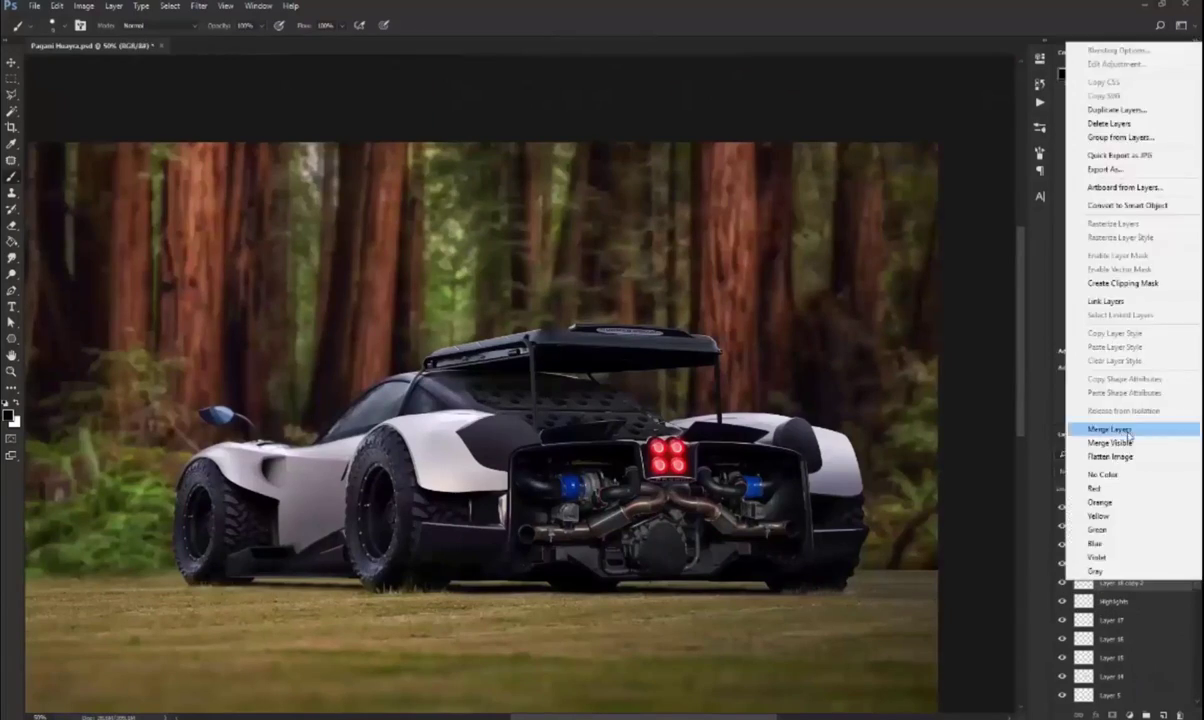Choose Merge Layers from context menu
Image resolution: width=1204 pixels, height=720 pixels.
click(x=1109, y=429)
